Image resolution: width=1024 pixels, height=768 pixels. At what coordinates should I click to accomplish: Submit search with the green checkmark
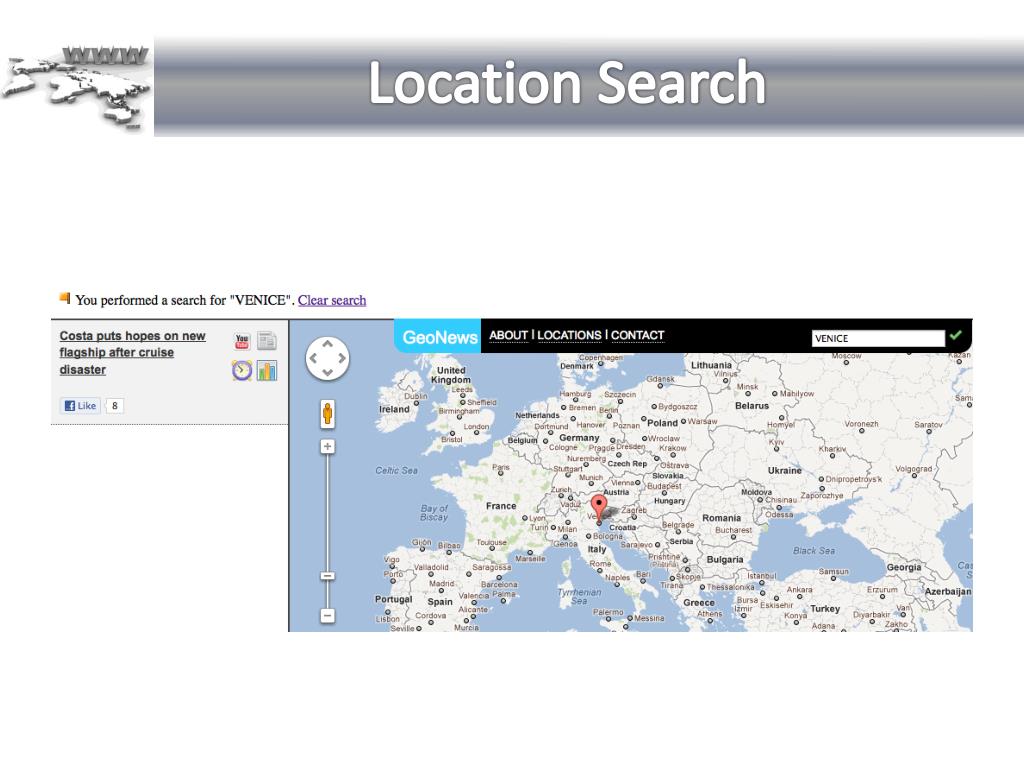tap(955, 336)
